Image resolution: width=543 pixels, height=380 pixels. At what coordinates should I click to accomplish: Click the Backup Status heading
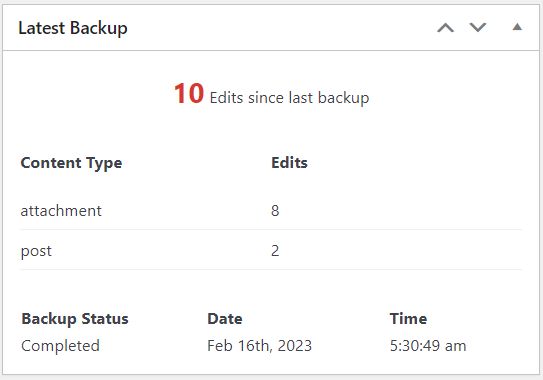click(75, 319)
